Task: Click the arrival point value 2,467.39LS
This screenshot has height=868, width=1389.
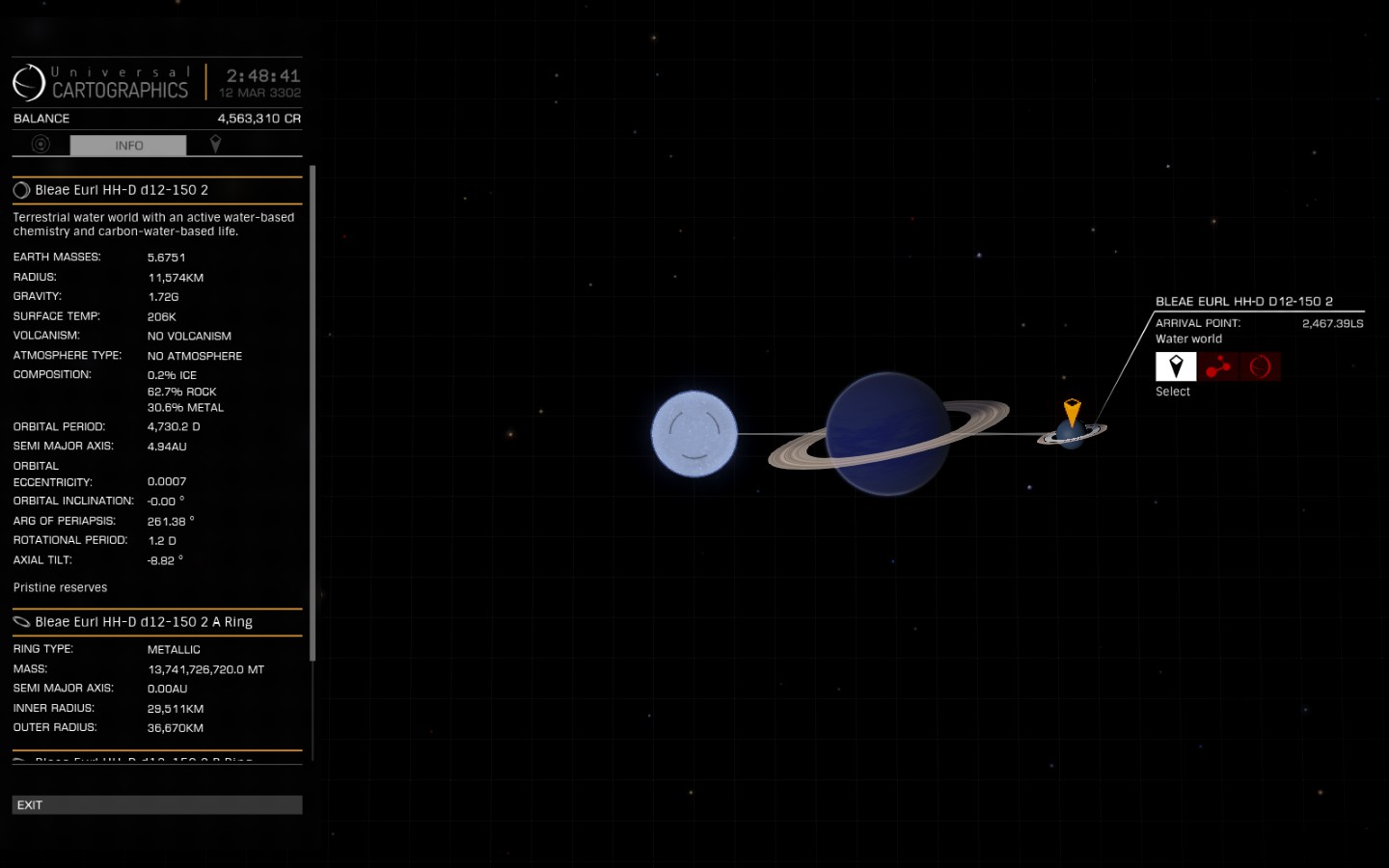Action: pyautogui.click(x=1332, y=324)
